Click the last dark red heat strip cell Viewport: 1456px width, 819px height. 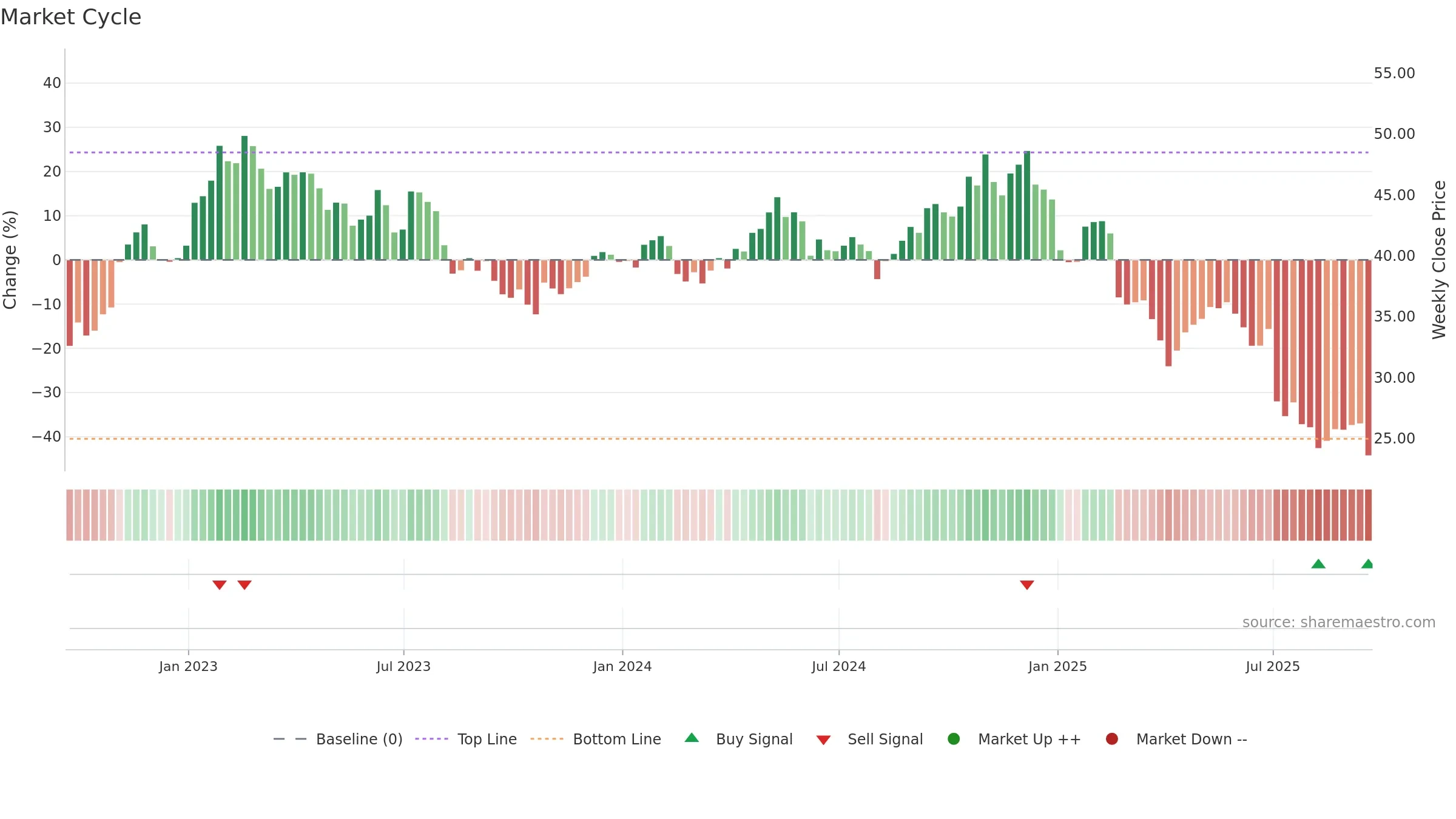coord(1368,515)
